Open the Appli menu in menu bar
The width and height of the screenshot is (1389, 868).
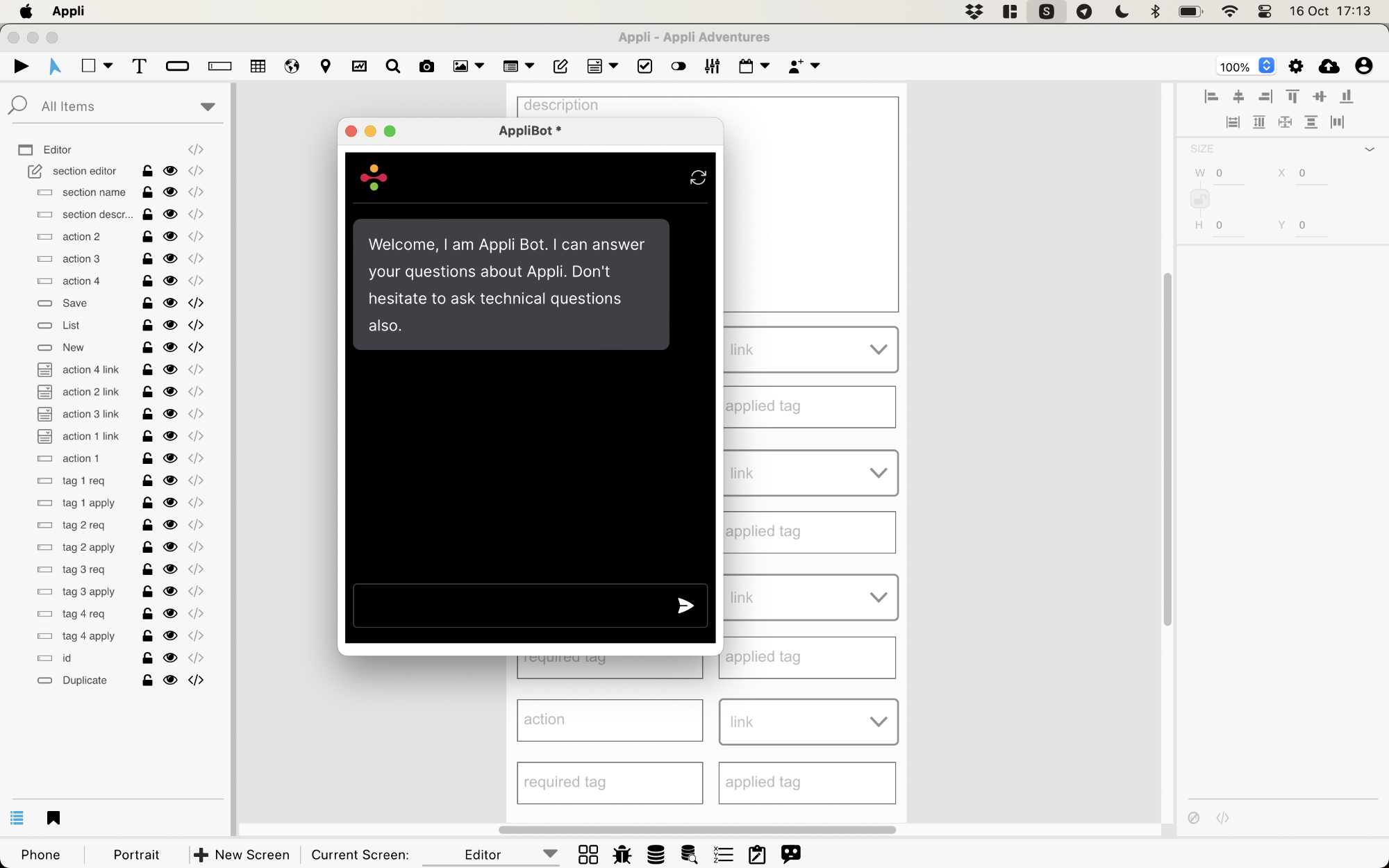click(x=68, y=11)
